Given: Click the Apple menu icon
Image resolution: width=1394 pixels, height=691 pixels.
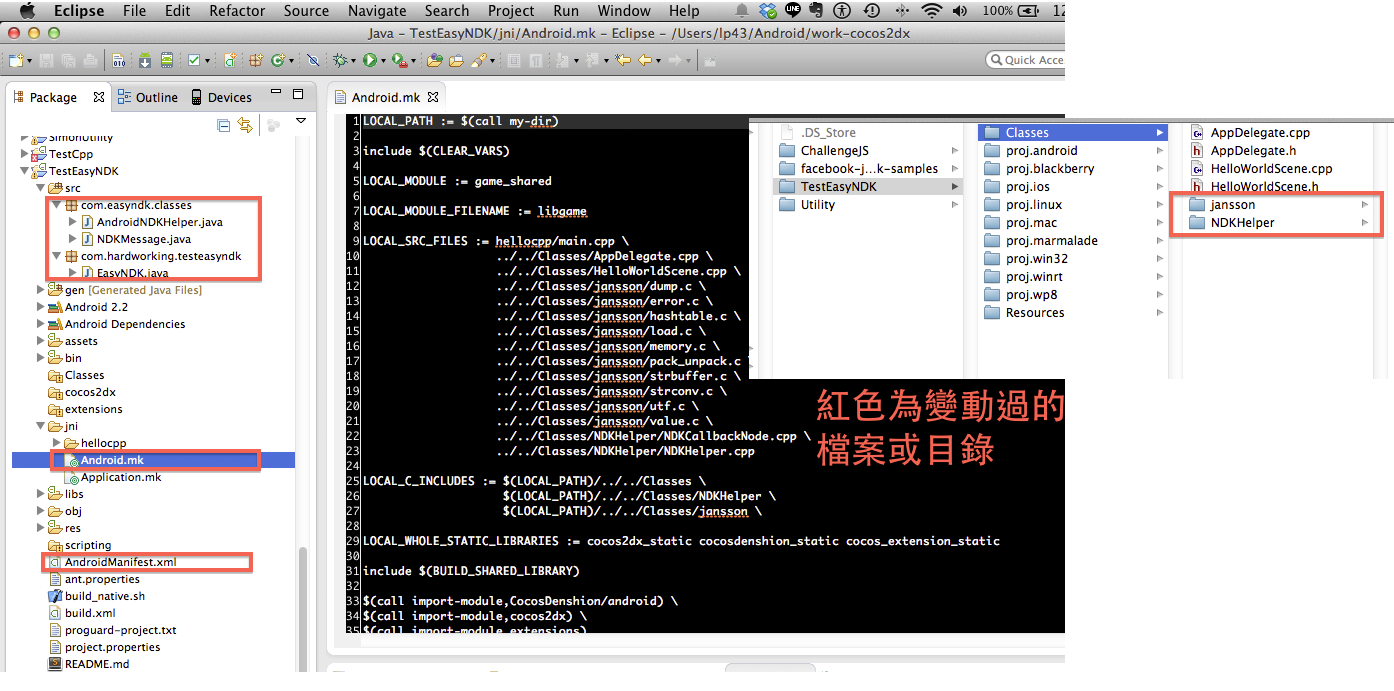Looking at the screenshot, I should click(26, 11).
